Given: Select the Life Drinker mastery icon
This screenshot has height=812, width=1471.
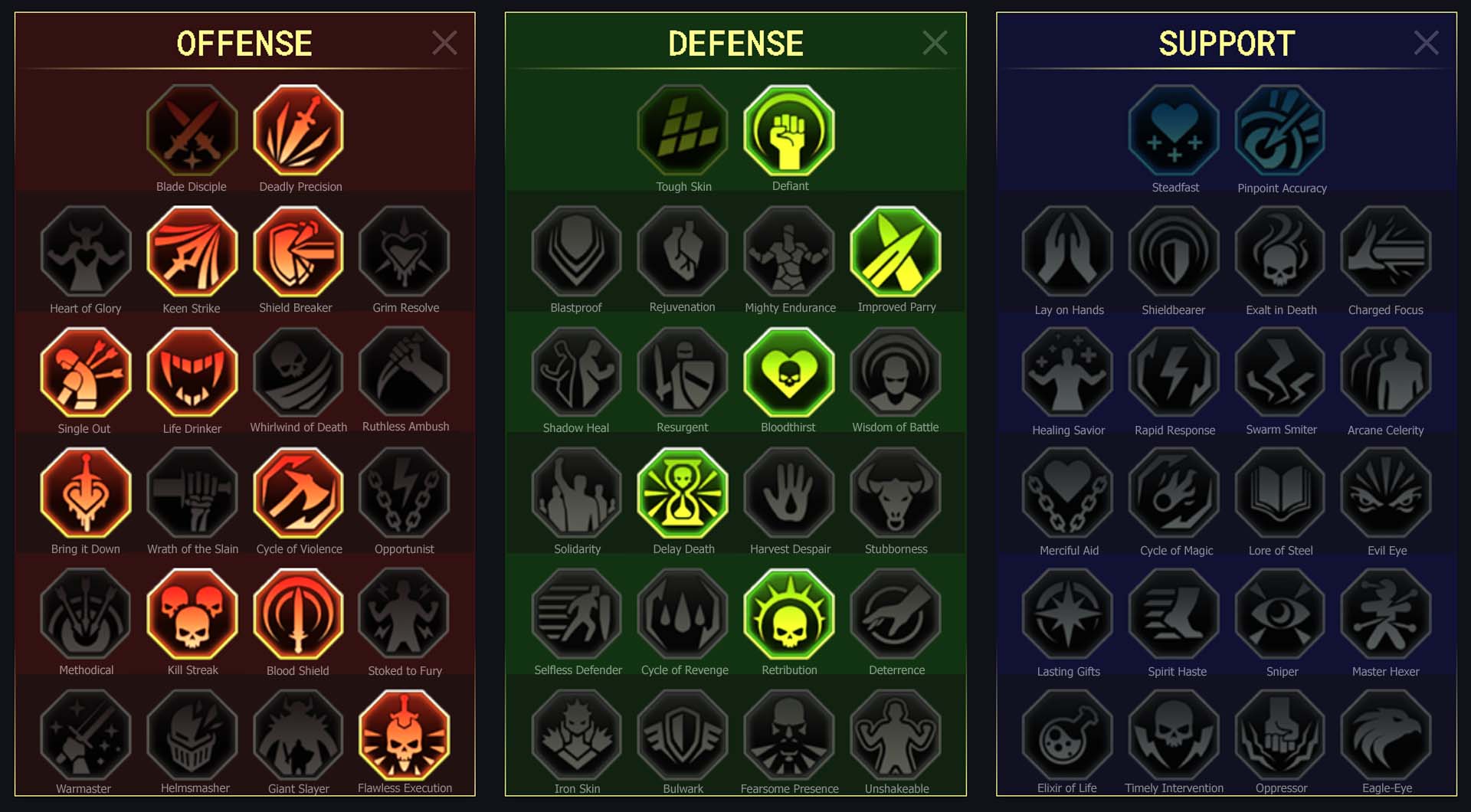Looking at the screenshot, I should coord(192,372).
